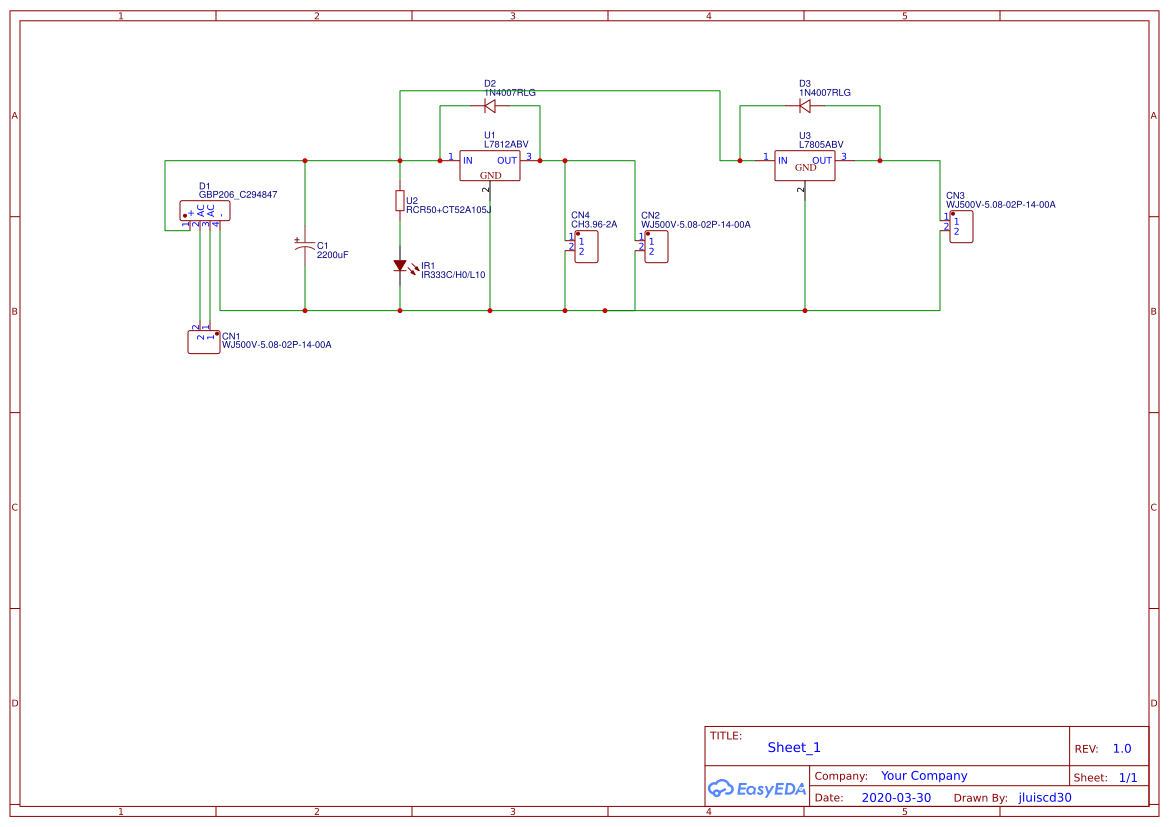Image resolution: width=1169 pixels, height=827 pixels.
Task: Click the GND pin label of U1
Action: pyautogui.click(x=489, y=175)
